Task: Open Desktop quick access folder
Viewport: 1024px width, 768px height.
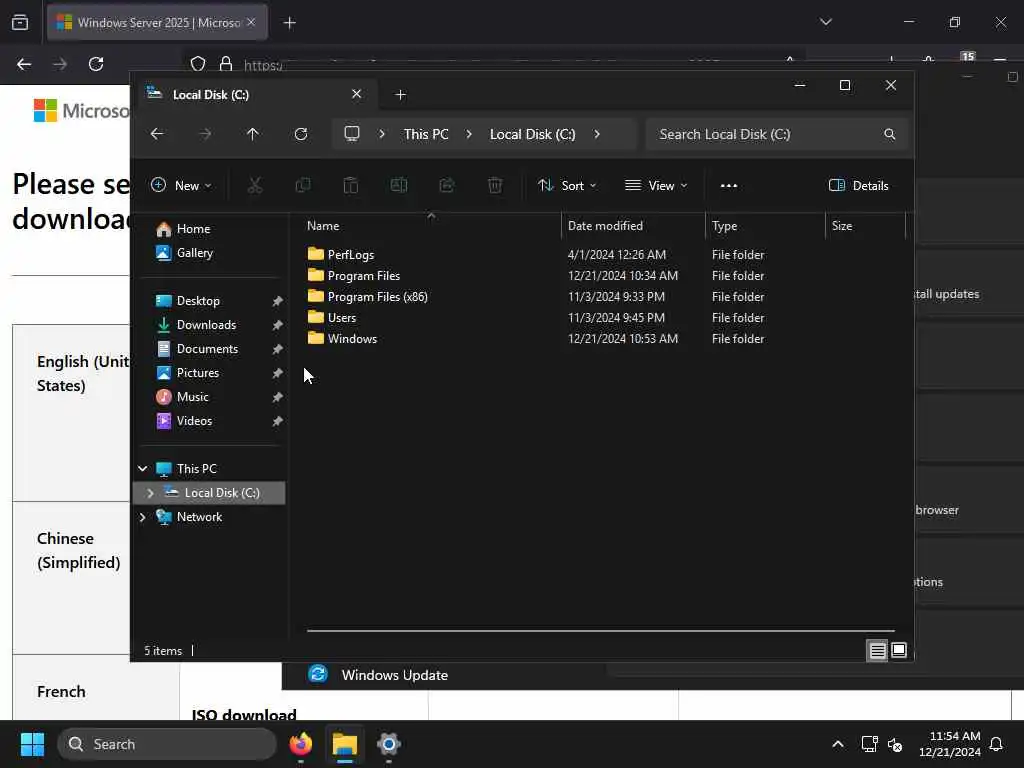Action: [x=198, y=300]
